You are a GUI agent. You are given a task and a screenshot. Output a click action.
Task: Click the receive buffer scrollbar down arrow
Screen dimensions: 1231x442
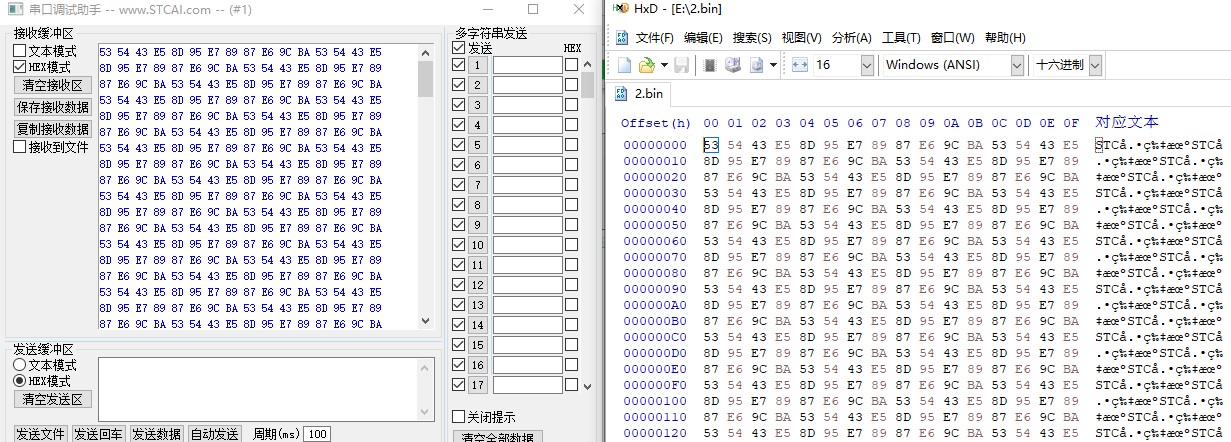(426, 321)
